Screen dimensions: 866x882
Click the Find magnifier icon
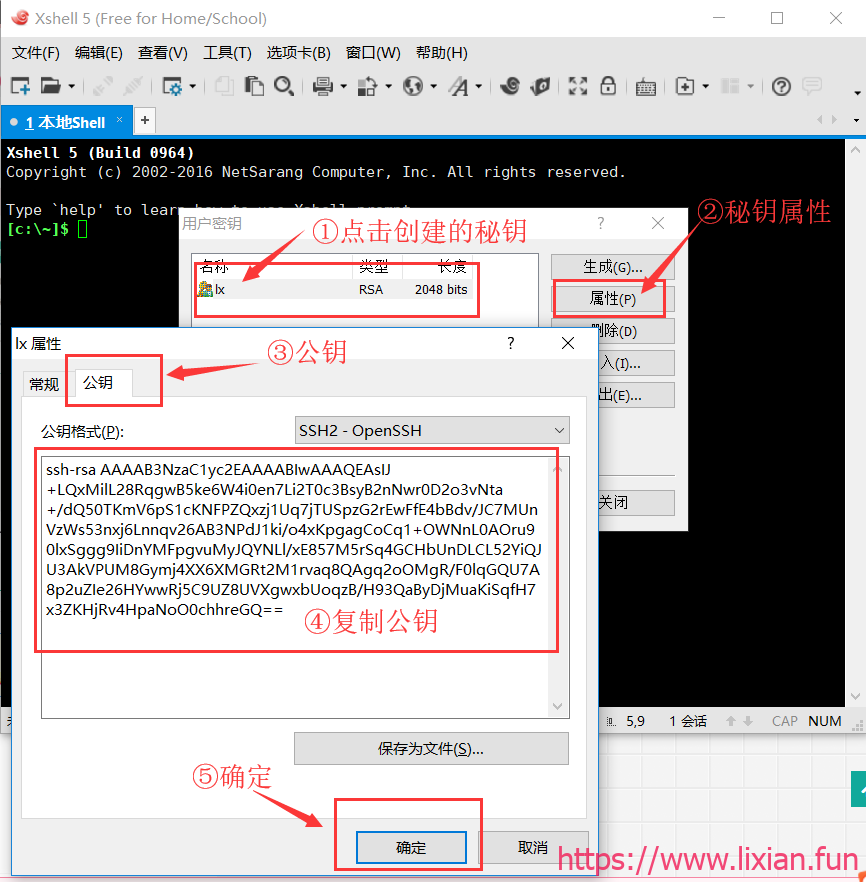284,86
